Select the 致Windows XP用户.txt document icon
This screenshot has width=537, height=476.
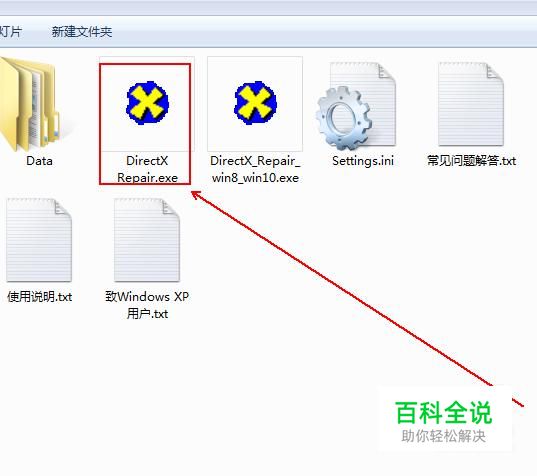pos(147,240)
